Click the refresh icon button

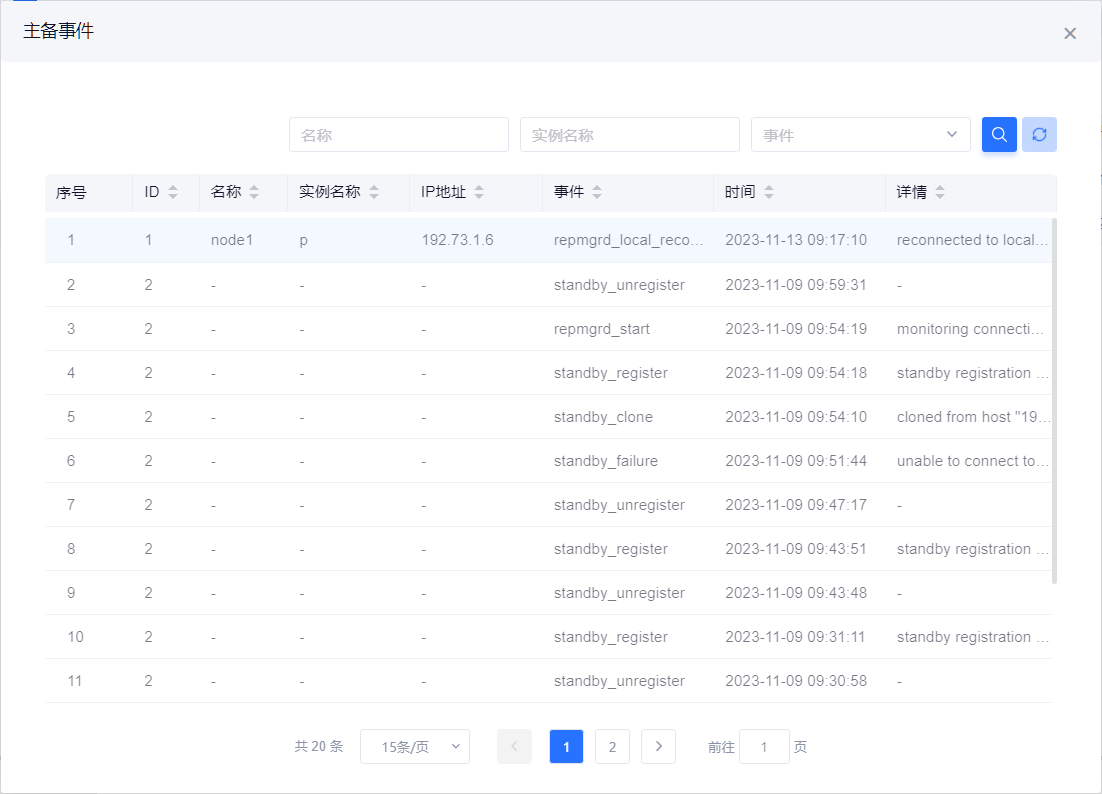click(1039, 135)
